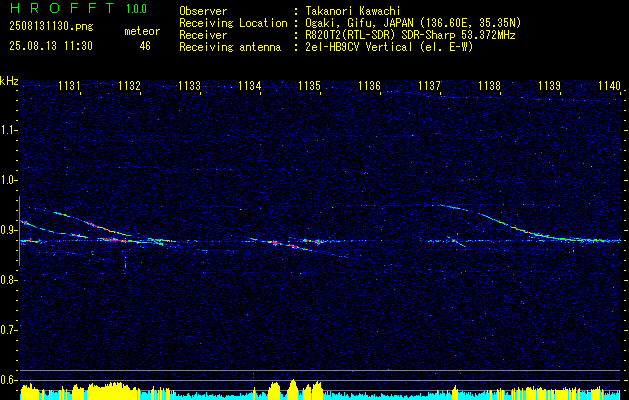The image size is (629, 400).
Task: Select receiver text R820T2(RTL-SDR) SDR-Sharp 53.372MHz
Action: point(410,35)
